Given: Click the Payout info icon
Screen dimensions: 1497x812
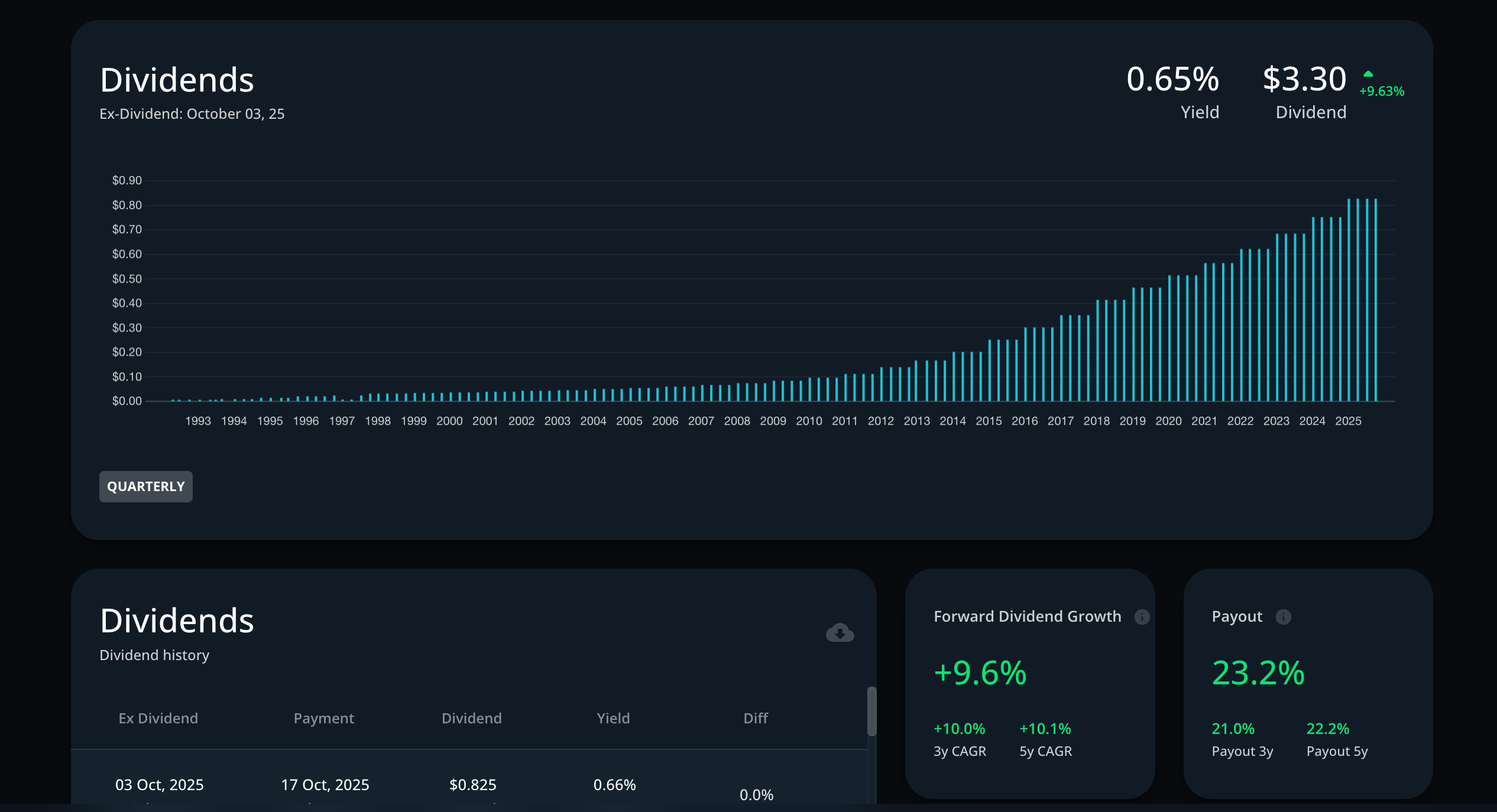Looking at the screenshot, I should (x=1283, y=617).
